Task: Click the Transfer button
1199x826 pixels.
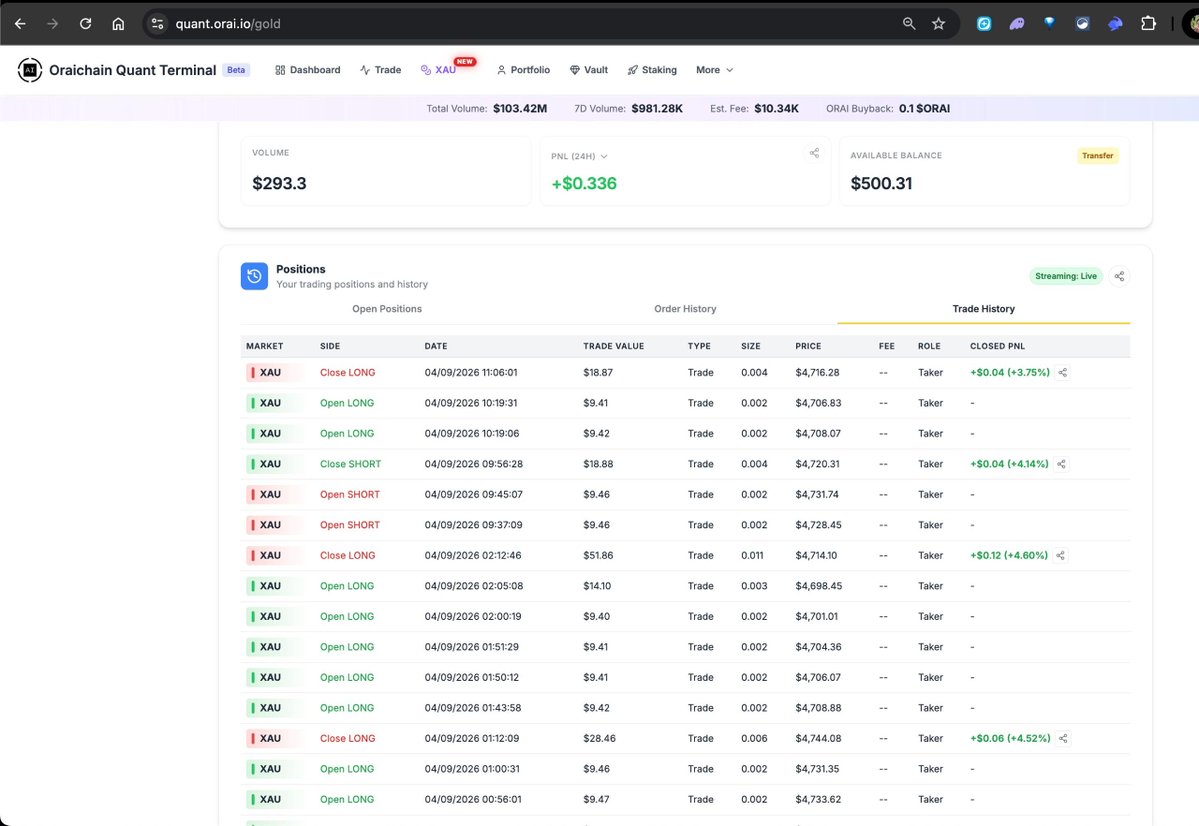Action: click(x=1097, y=155)
